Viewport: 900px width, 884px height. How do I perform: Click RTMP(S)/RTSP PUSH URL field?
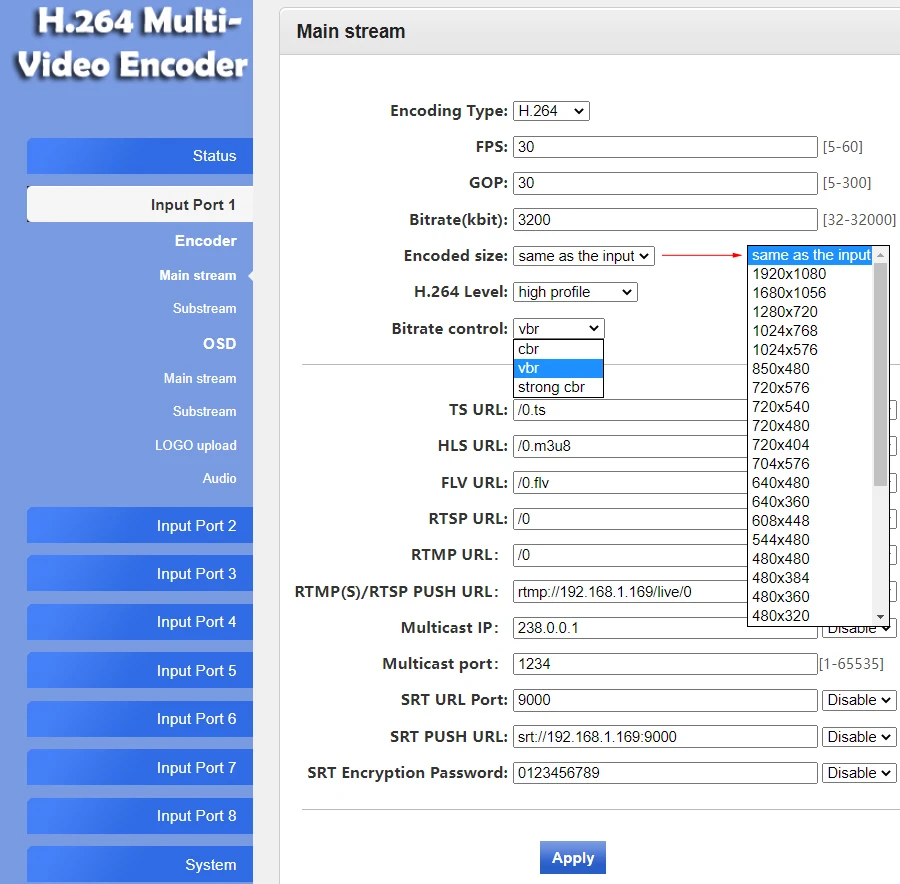pos(630,592)
